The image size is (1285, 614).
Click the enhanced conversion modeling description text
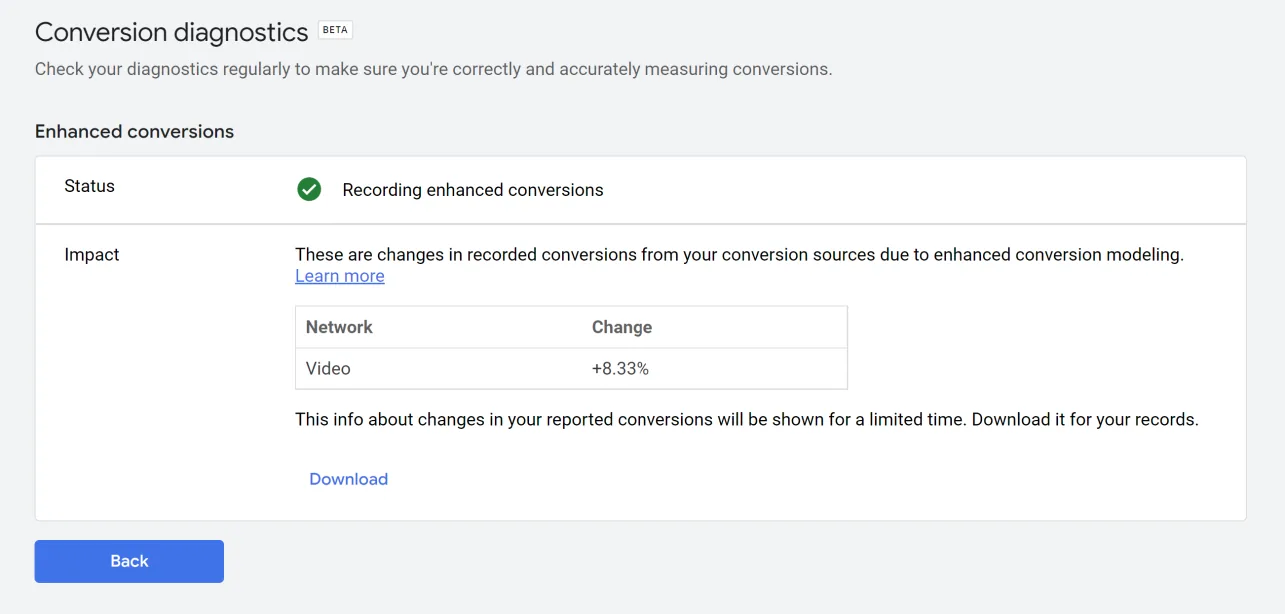[739, 255]
